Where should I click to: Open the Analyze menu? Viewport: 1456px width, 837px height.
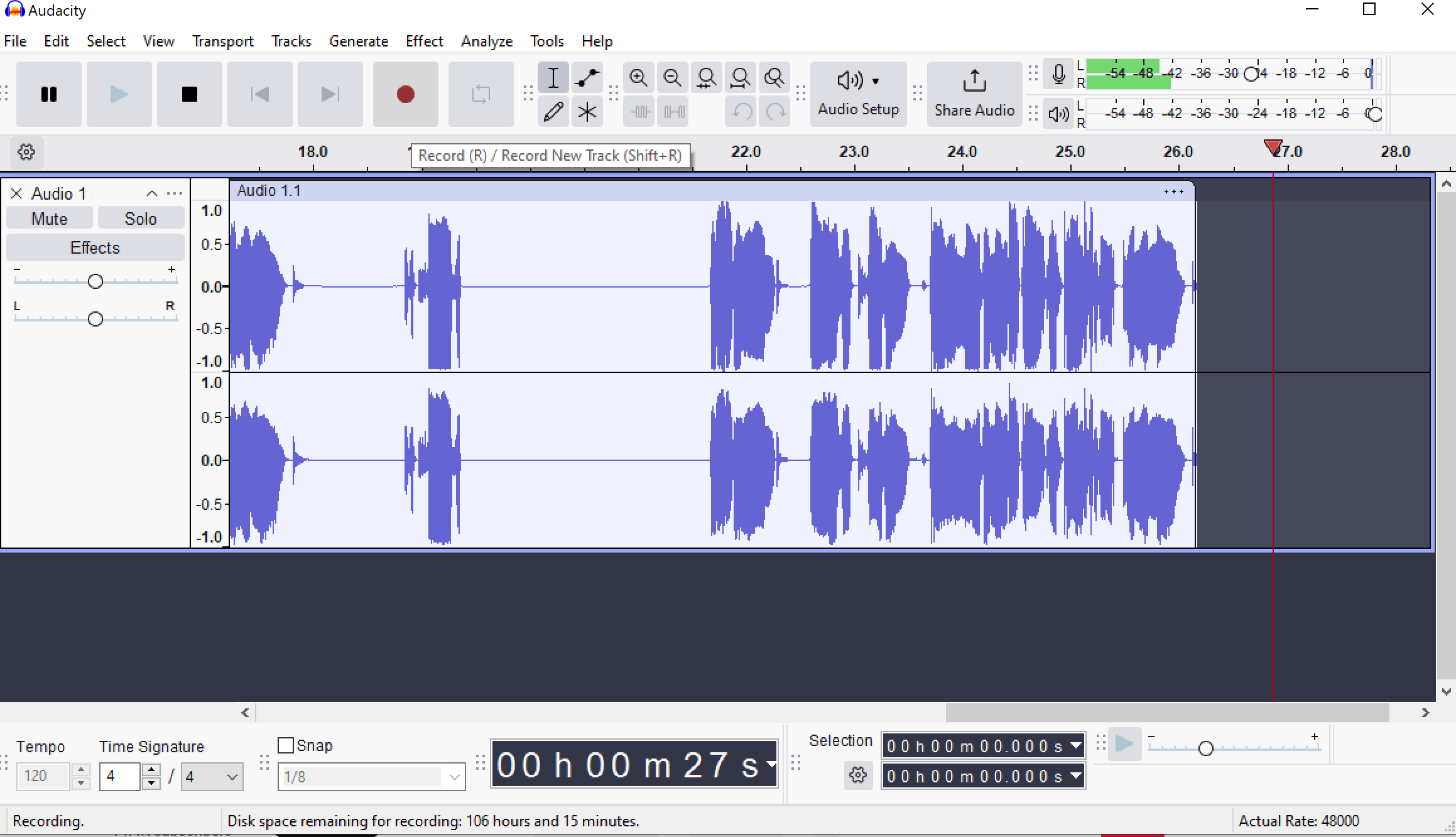pos(486,41)
